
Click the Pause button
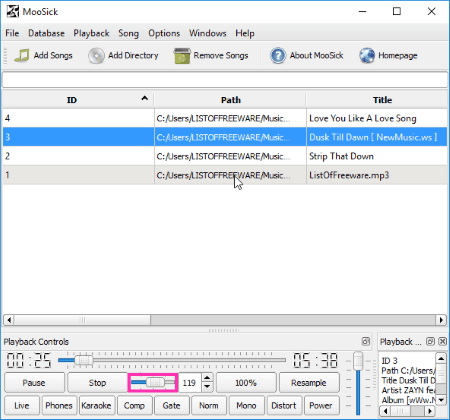[34, 383]
